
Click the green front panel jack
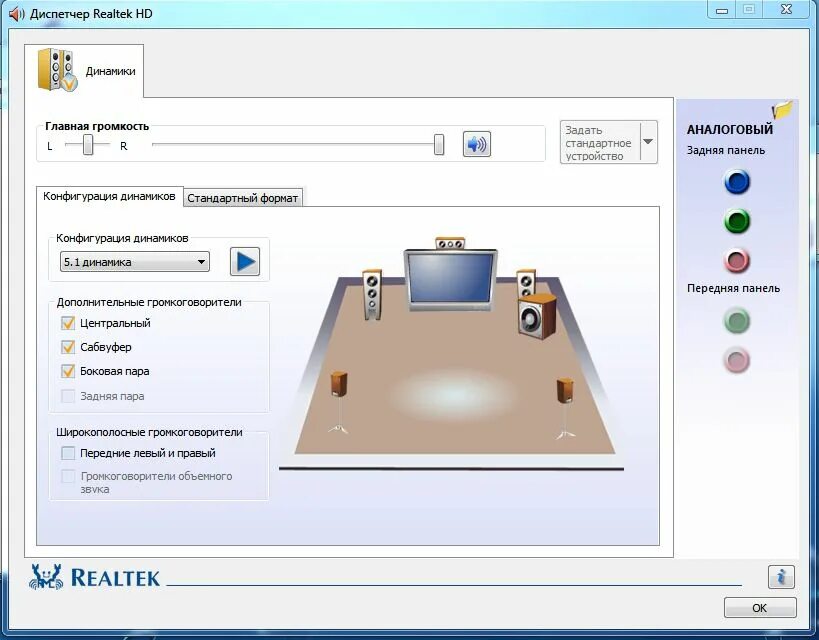click(x=737, y=321)
